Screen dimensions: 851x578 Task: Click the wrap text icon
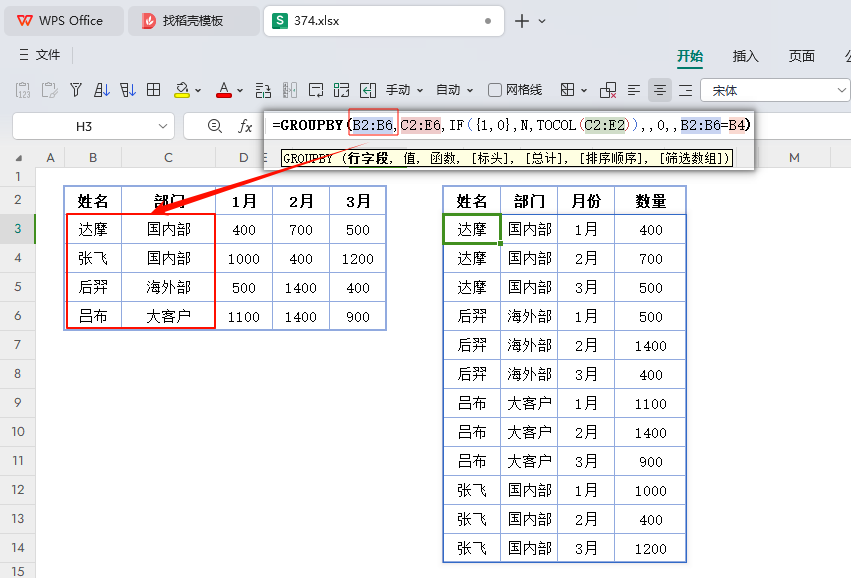tap(315, 90)
